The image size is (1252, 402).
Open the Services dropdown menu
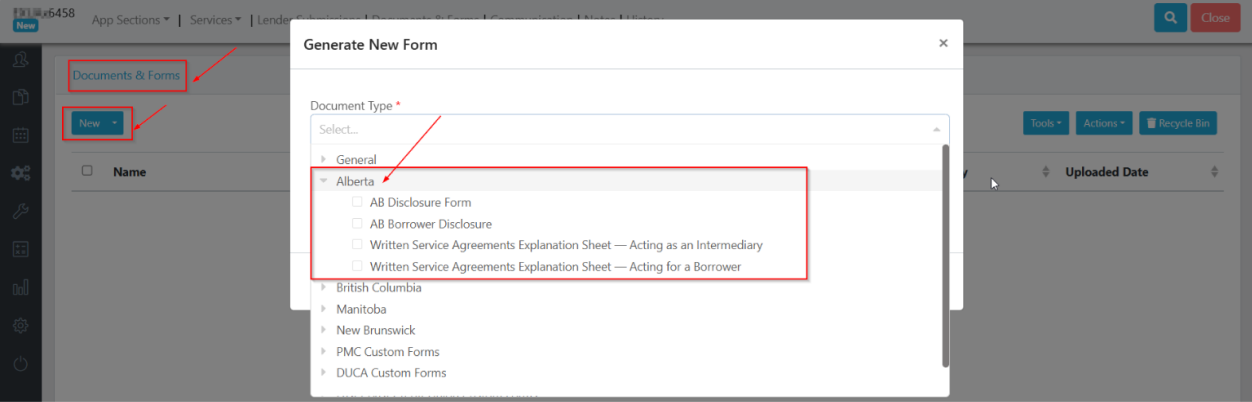pos(215,19)
